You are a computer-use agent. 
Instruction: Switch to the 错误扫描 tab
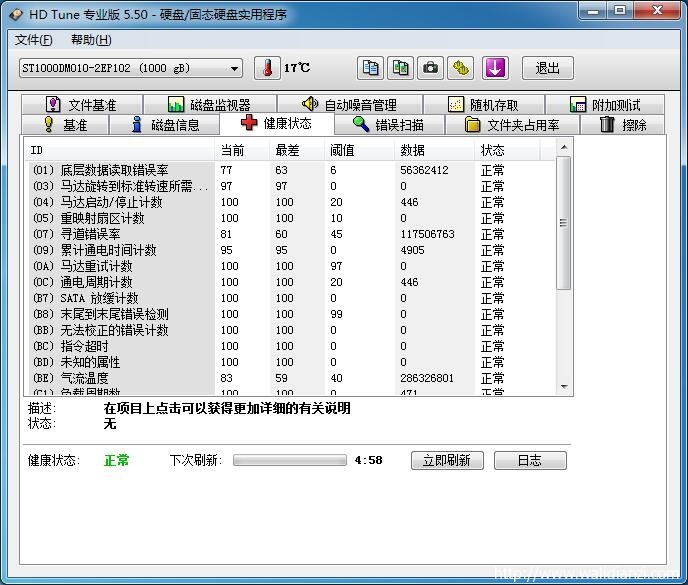pos(389,125)
